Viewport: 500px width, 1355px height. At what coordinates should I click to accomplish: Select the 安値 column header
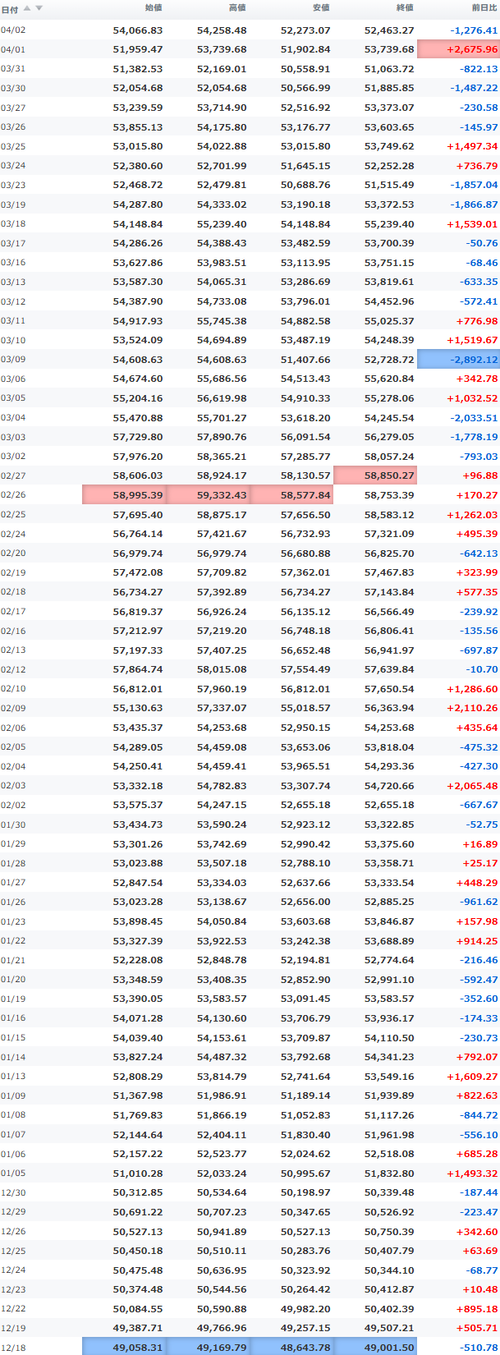point(320,8)
